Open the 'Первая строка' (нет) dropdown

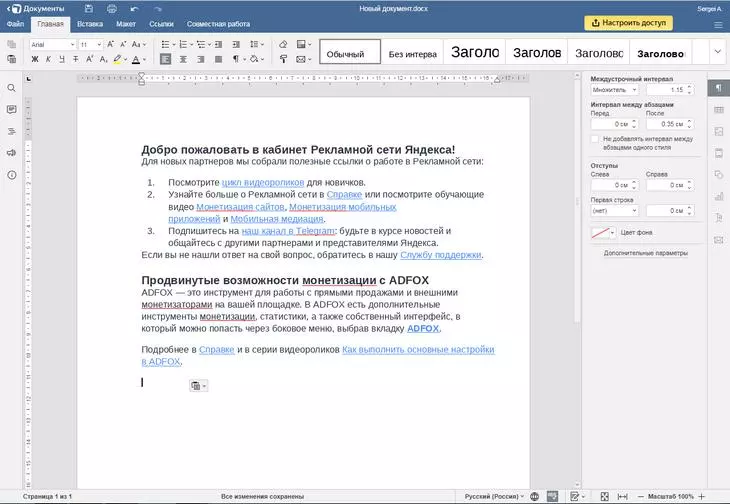(x=615, y=210)
